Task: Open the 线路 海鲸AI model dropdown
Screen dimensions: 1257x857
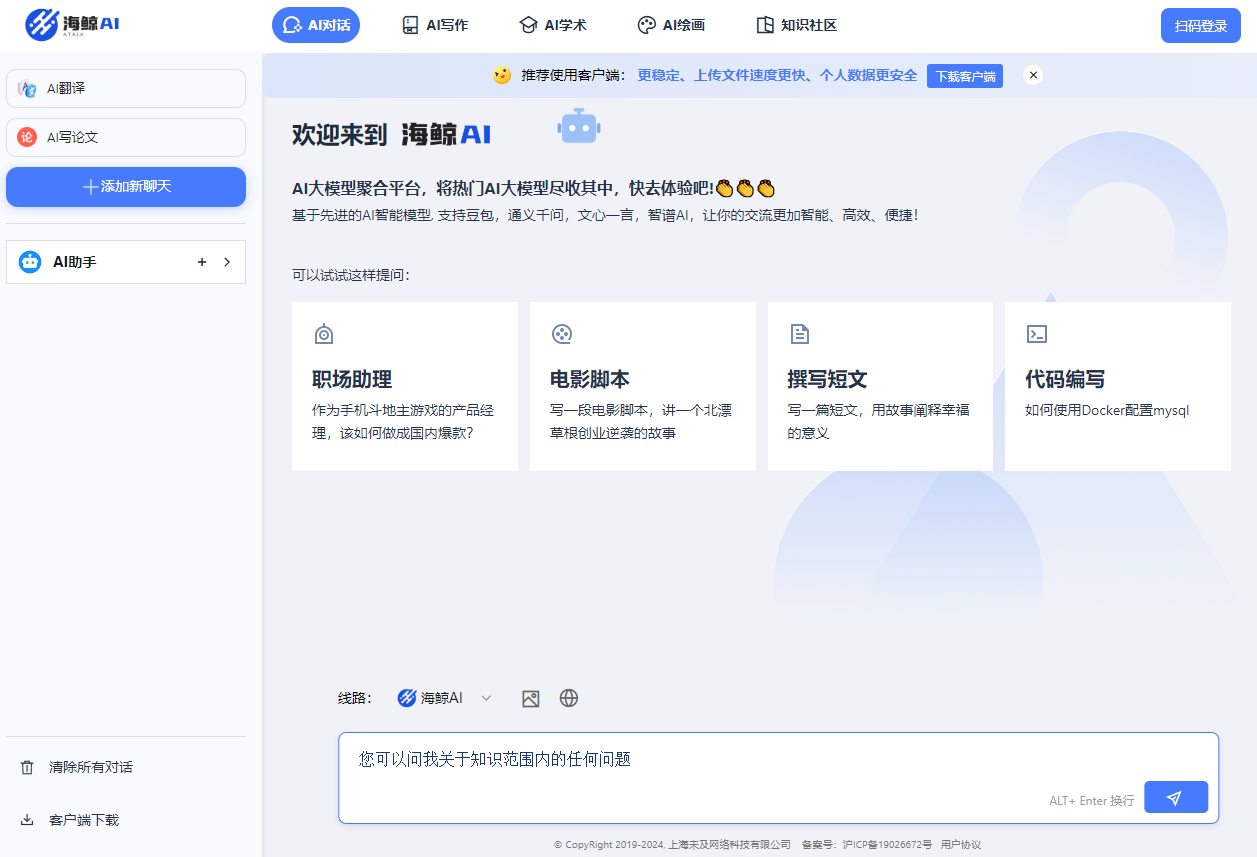Action: coord(445,698)
